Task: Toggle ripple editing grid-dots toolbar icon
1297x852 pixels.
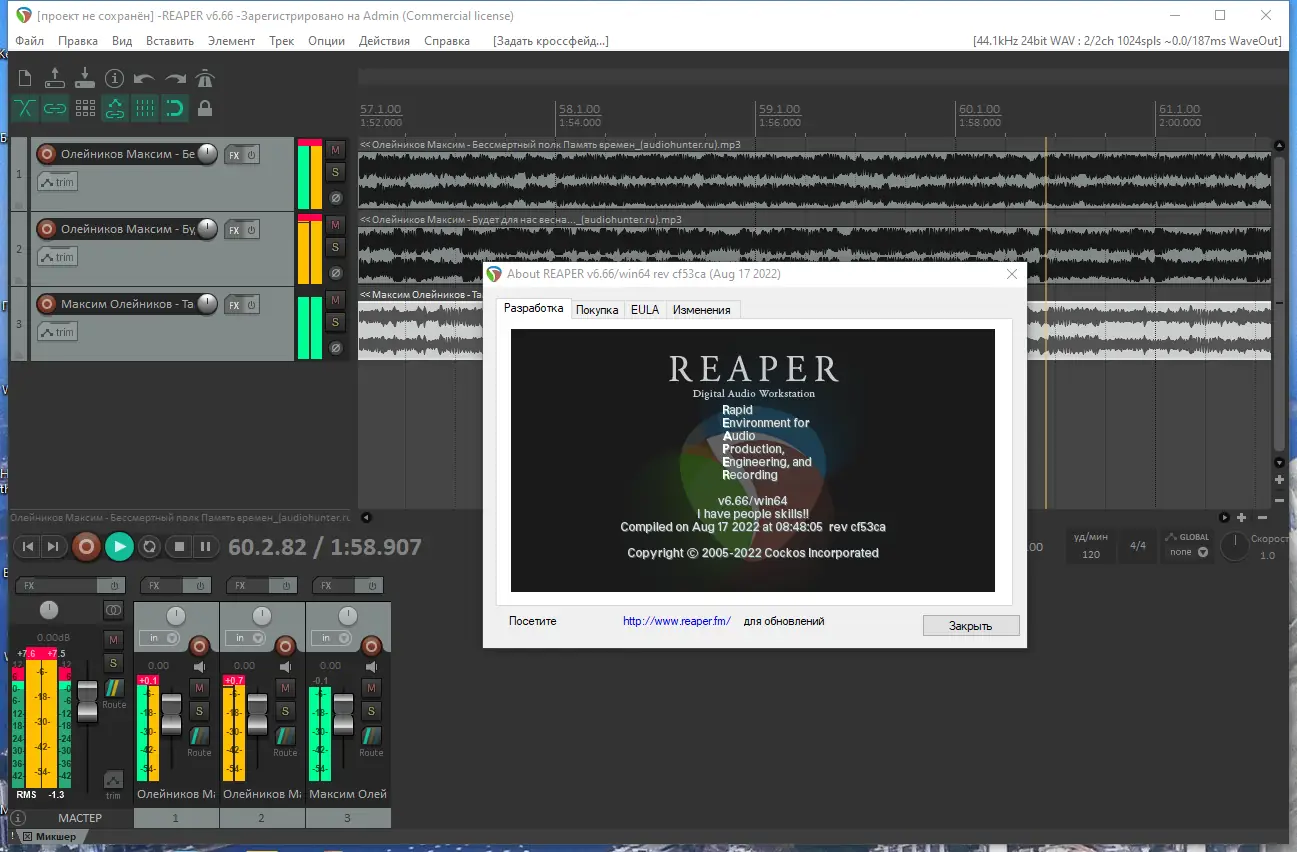Action: (85, 108)
